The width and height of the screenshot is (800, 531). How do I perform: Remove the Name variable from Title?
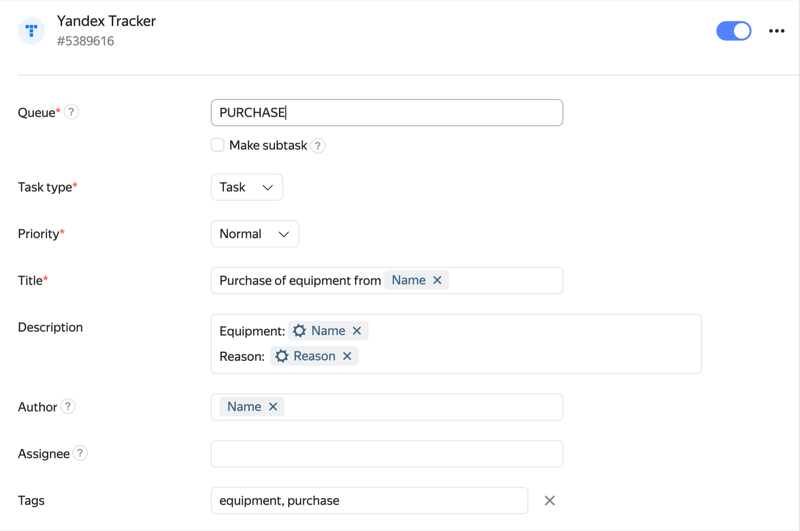[x=437, y=281]
